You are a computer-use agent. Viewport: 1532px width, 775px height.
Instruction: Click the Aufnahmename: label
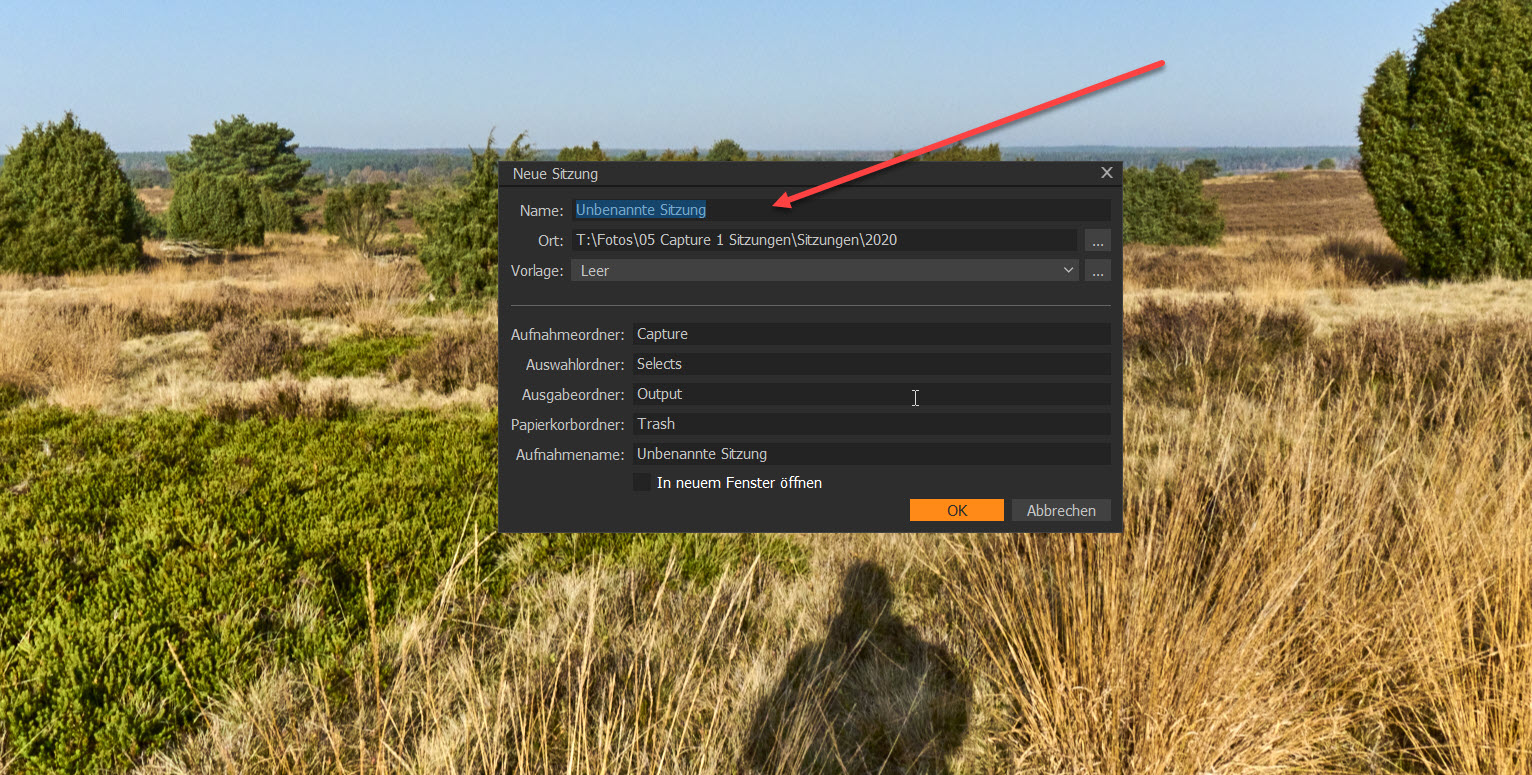point(570,455)
